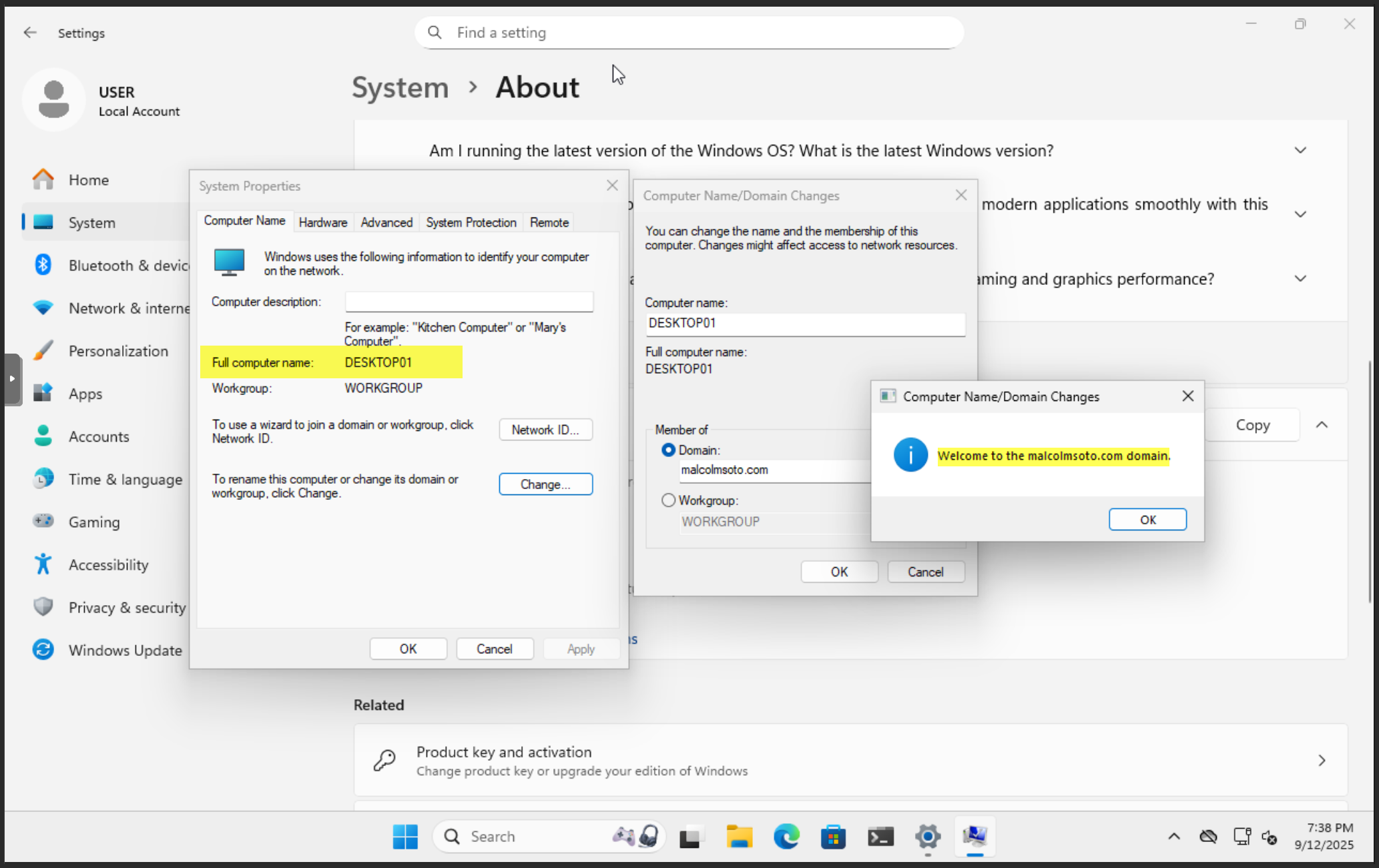This screenshot has height=868, width=1379.
Task: Click the Settings page vertical scrollbar
Action: point(1370,480)
